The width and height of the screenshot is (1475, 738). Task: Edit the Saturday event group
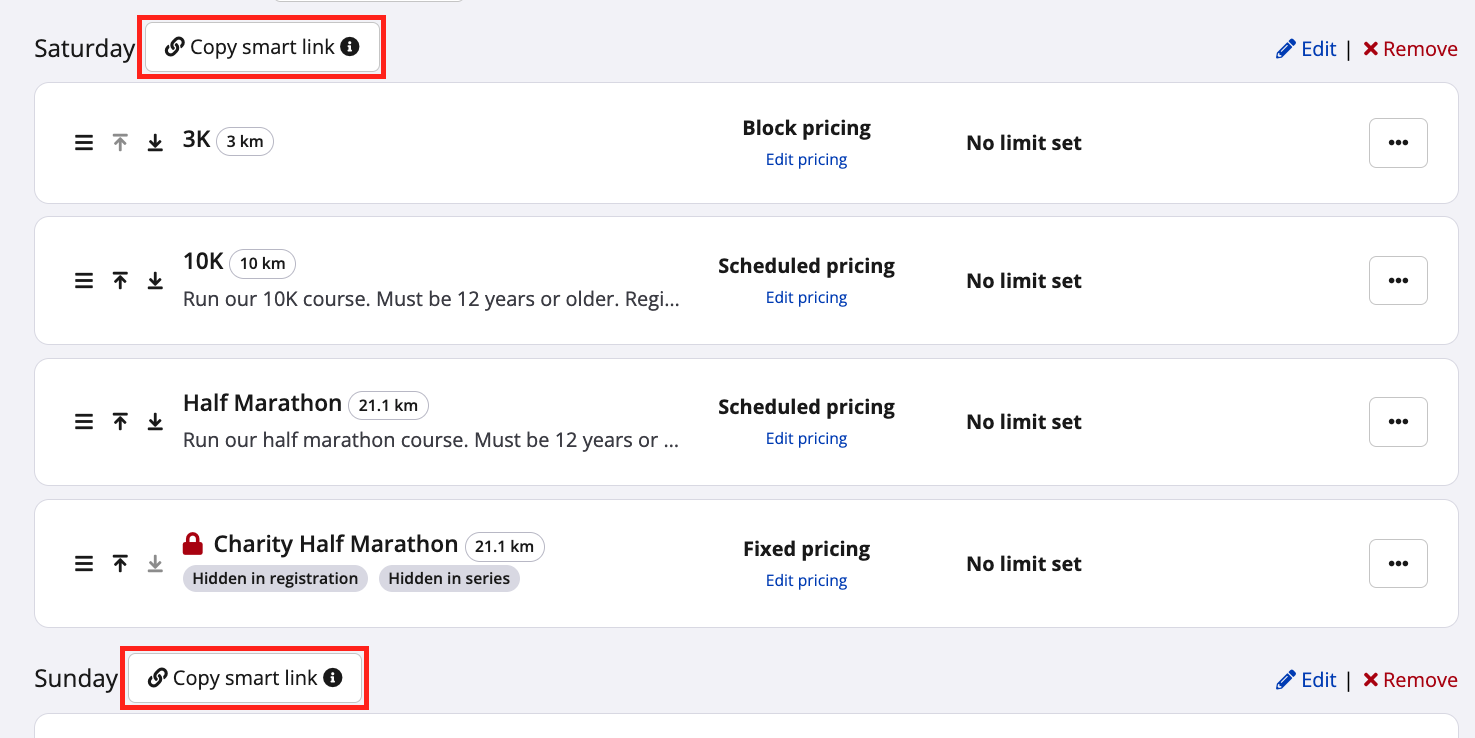pyautogui.click(x=1306, y=49)
